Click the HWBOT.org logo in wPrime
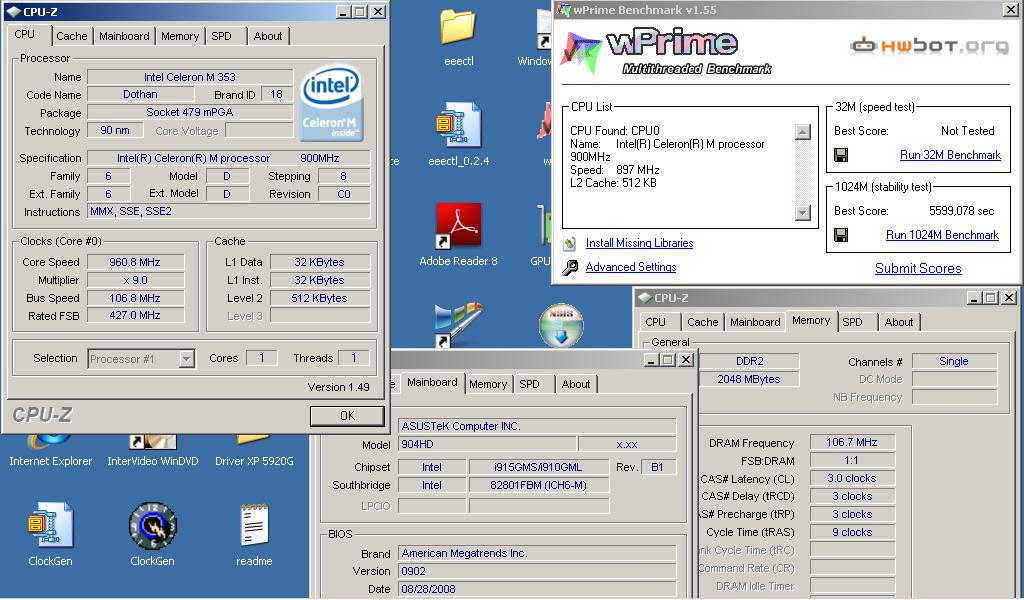The image size is (1024, 600). point(929,45)
